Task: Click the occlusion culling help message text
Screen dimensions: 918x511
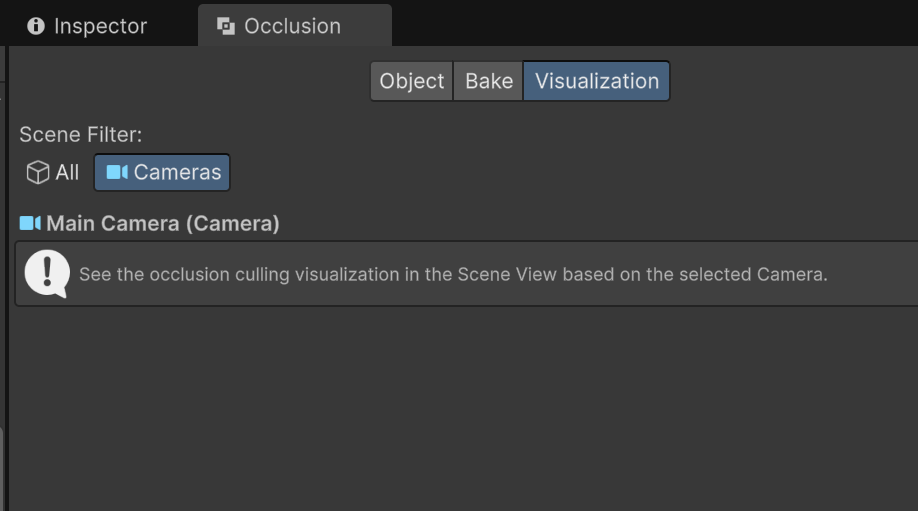Action: 453,274
